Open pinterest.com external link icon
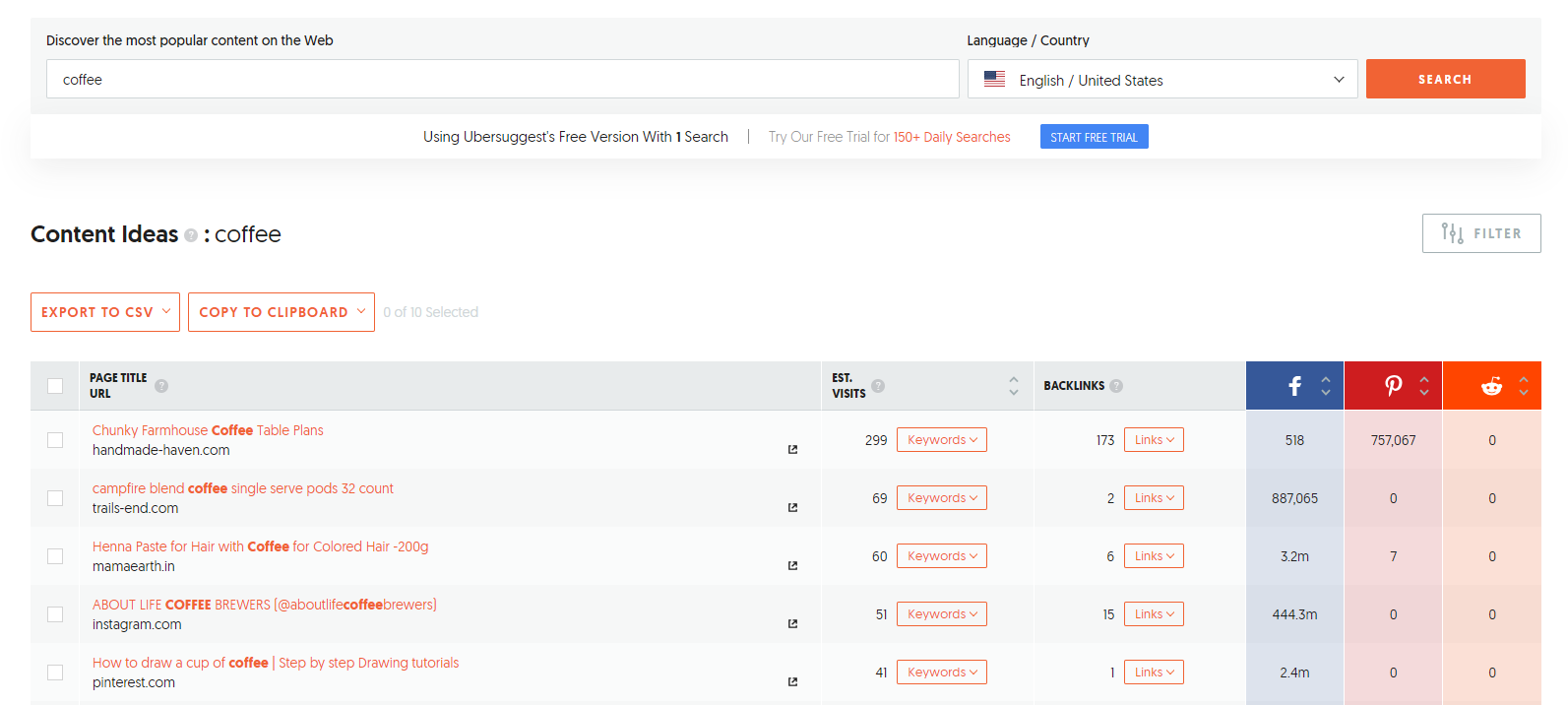Image resolution: width=1568 pixels, height=705 pixels. [792, 682]
